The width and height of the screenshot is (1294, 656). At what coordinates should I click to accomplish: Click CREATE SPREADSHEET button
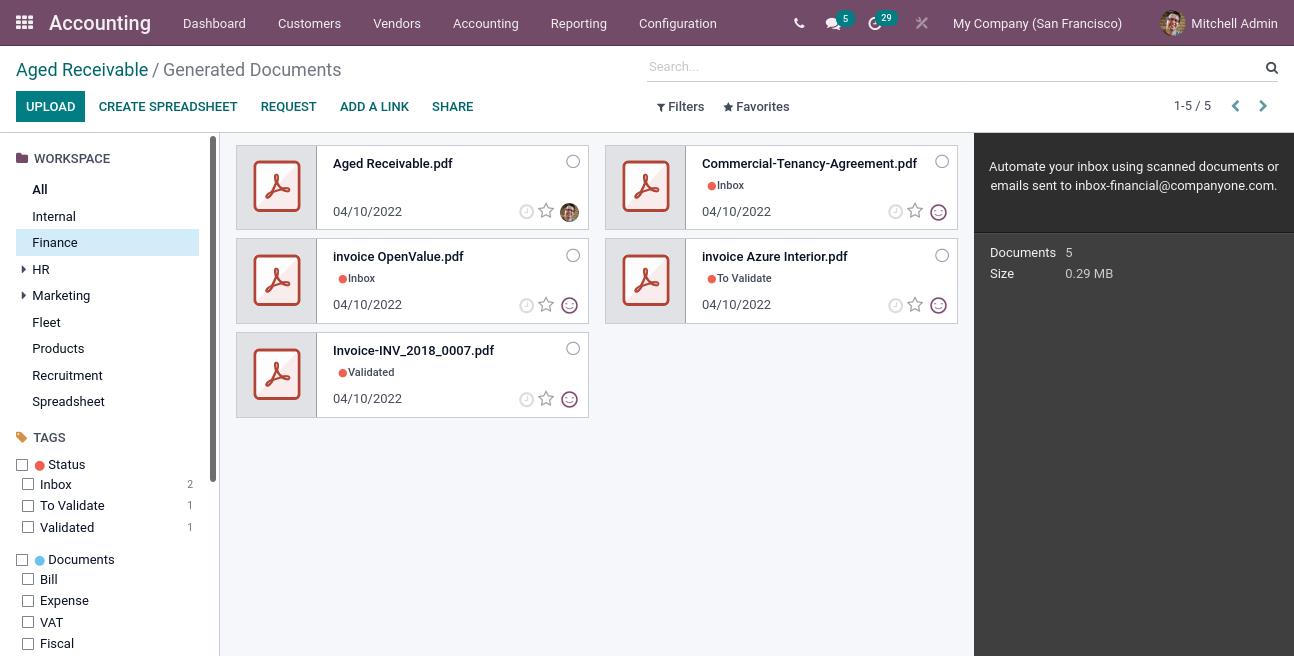[168, 106]
